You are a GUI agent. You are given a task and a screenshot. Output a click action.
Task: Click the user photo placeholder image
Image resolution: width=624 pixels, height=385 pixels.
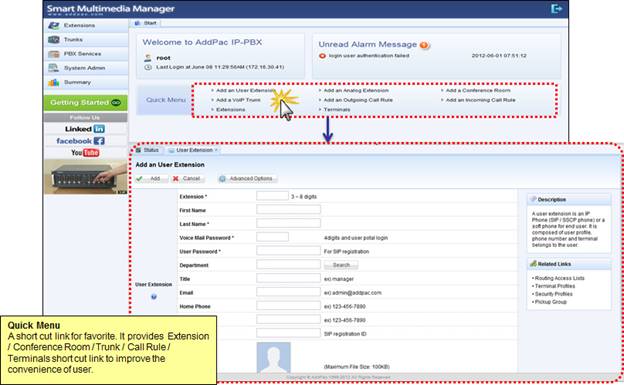coord(273,358)
